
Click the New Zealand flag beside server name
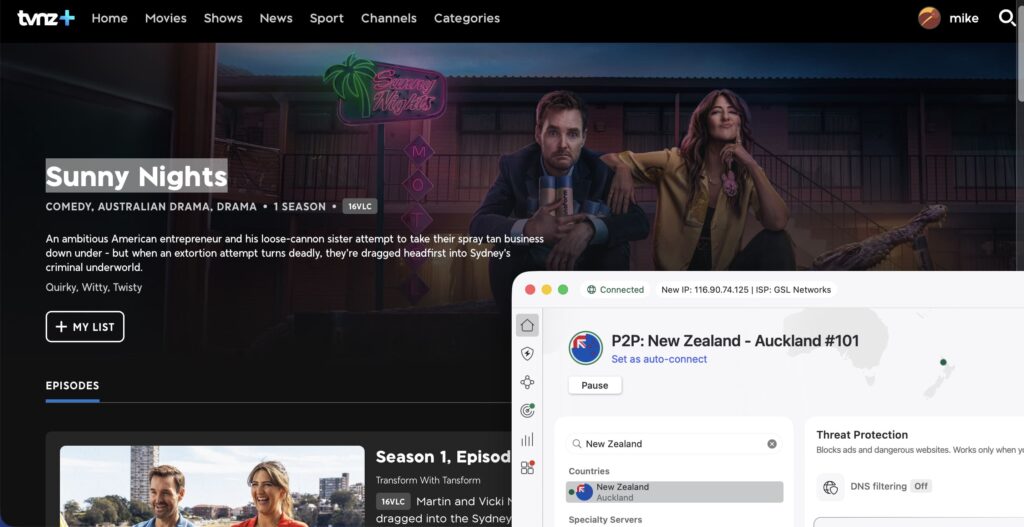585,348
